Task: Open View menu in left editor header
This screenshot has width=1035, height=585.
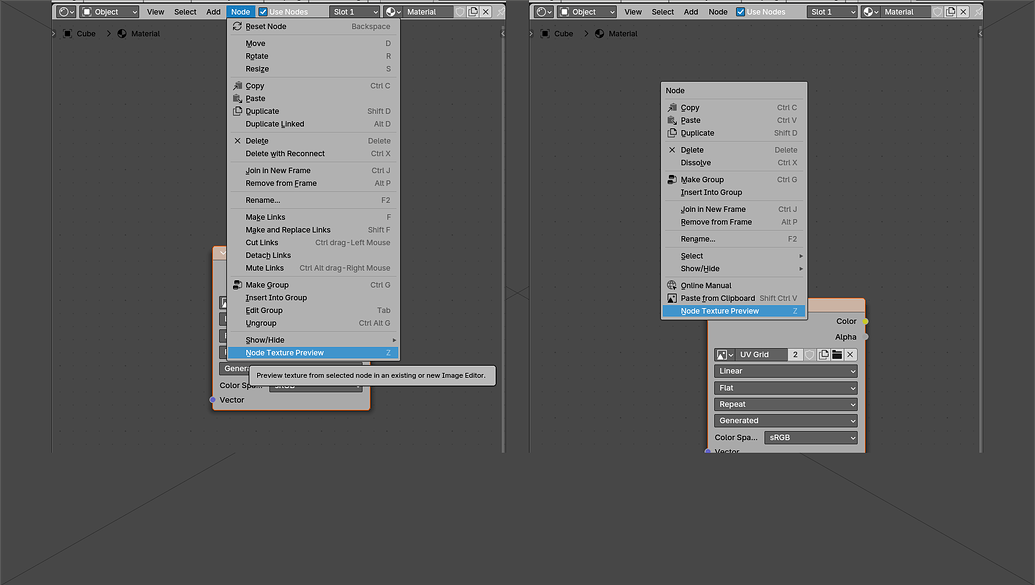Action: [156, 12]
